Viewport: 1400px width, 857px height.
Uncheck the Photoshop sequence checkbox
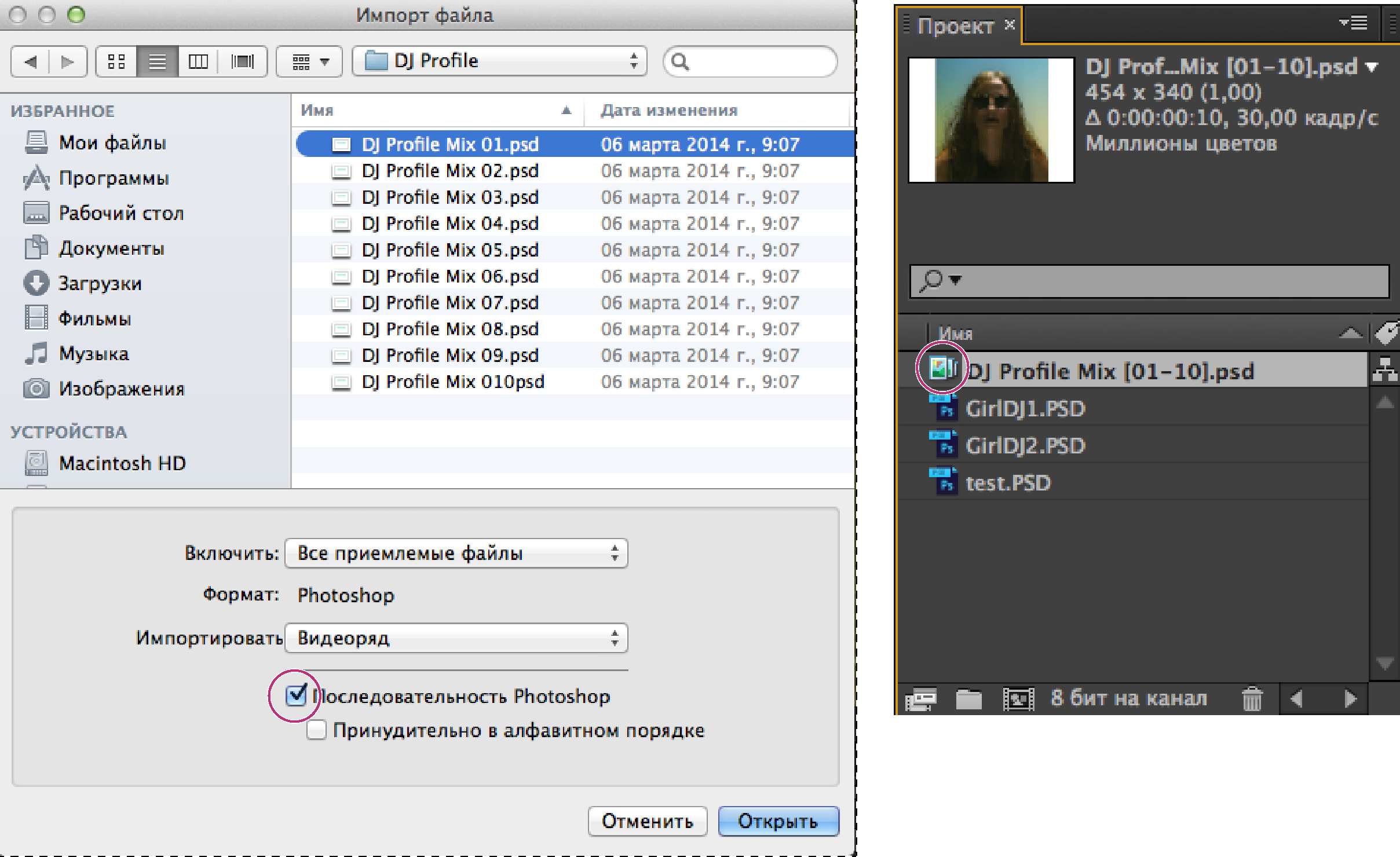(296, 695)
